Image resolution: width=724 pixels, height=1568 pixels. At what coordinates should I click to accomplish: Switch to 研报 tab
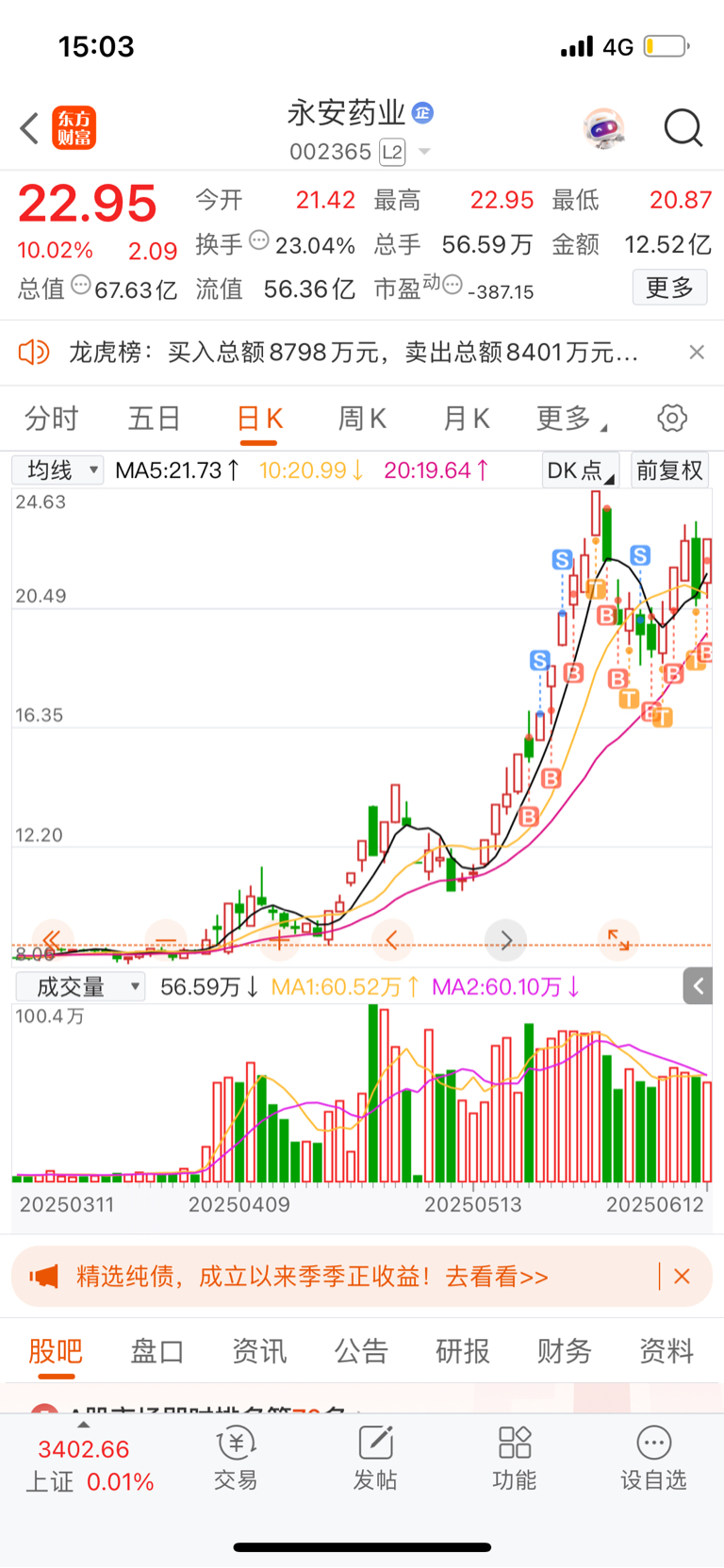click(463, 1351)
